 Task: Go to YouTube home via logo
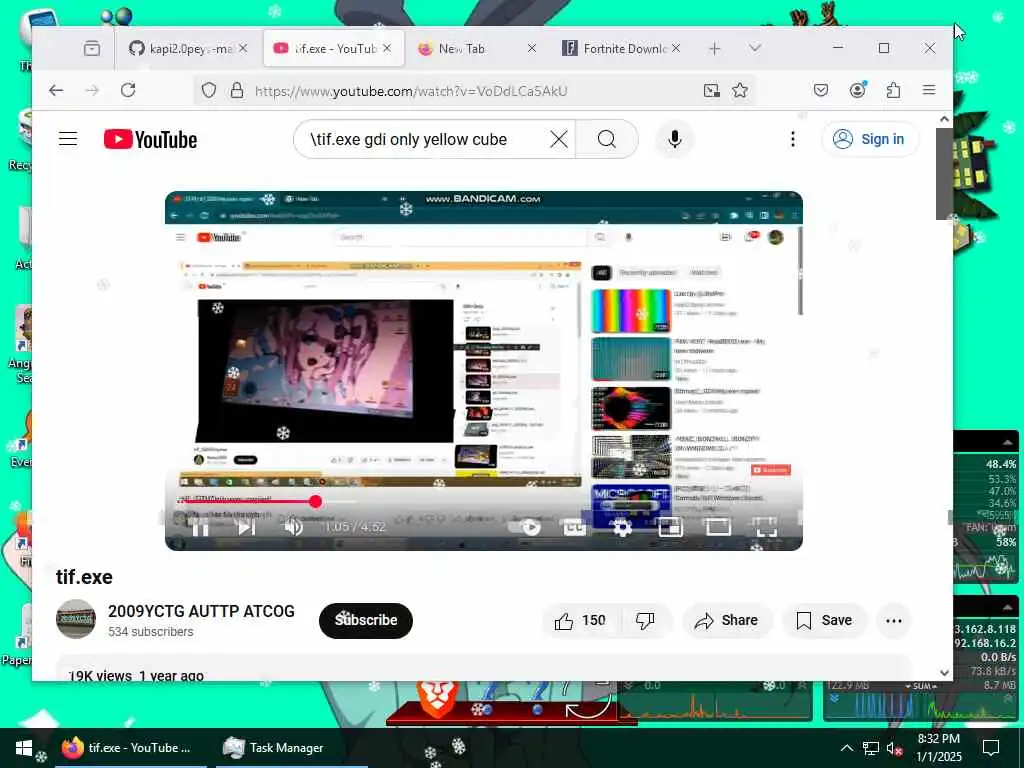coord(150,139)
